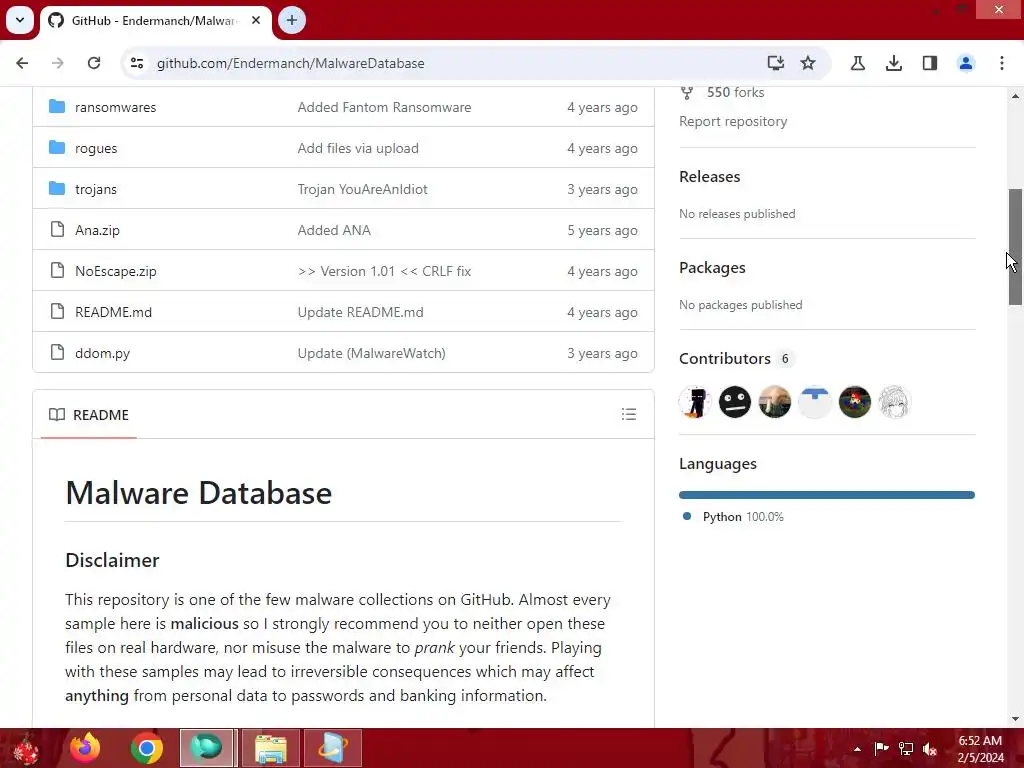Open commit 'Version 1.01 CRLF fix'
This screenshot has height=768, width=1024.
pyautogui.click(x=384, y=271)
